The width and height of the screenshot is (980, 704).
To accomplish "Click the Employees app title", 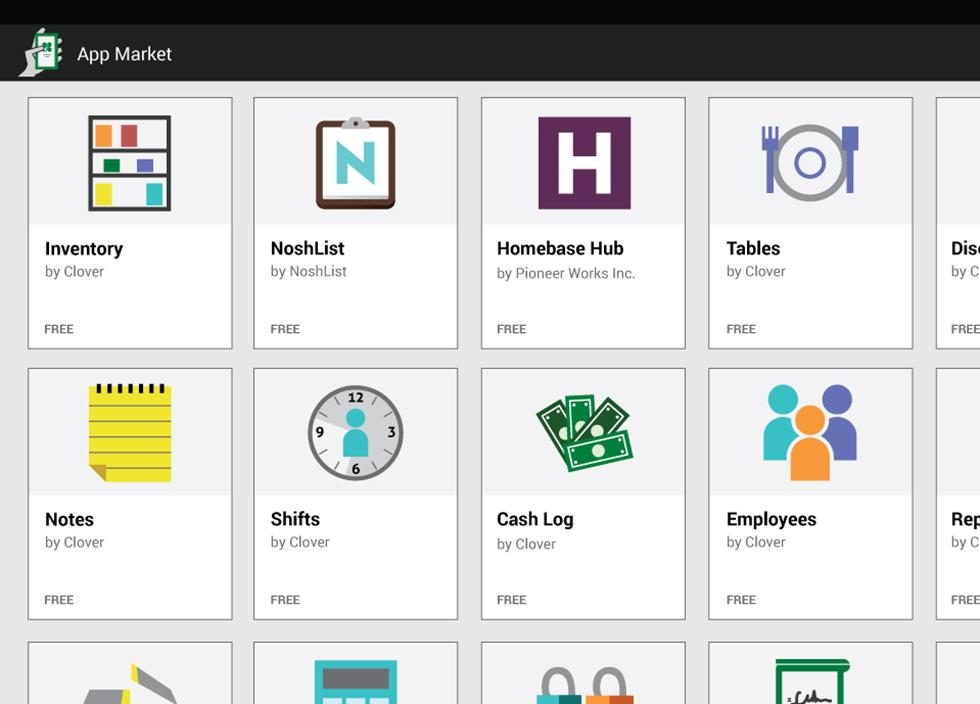I will click(771, 520).
